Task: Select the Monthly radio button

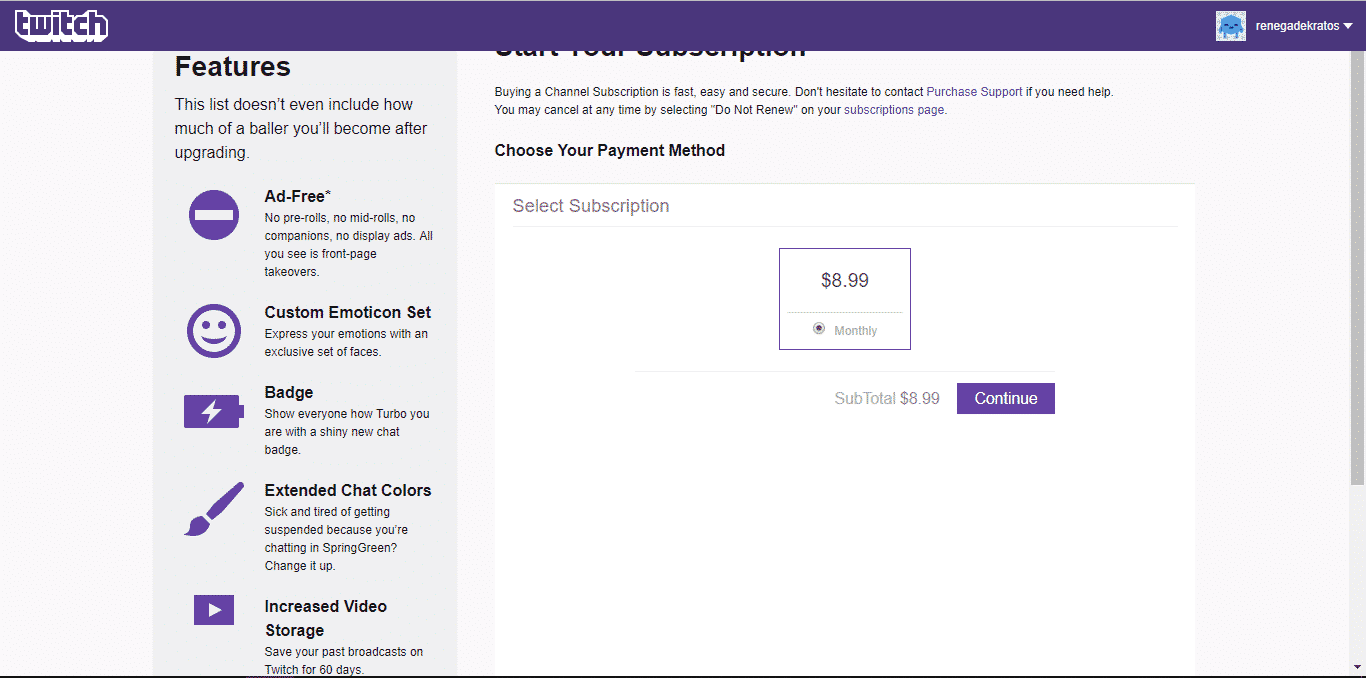Action: click(819, 328)
